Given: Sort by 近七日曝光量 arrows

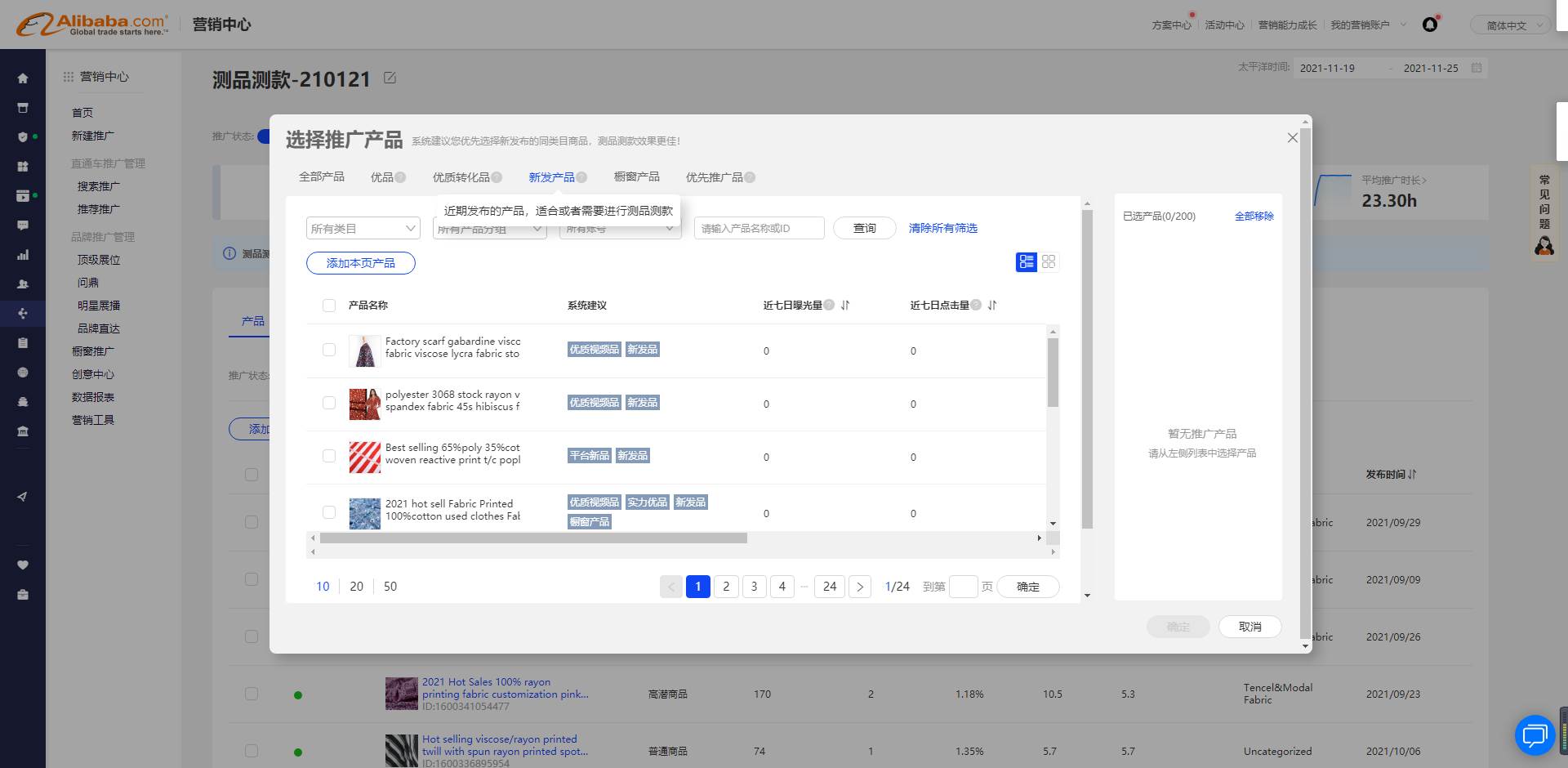Looking at the screenshot, I should 845,305.
